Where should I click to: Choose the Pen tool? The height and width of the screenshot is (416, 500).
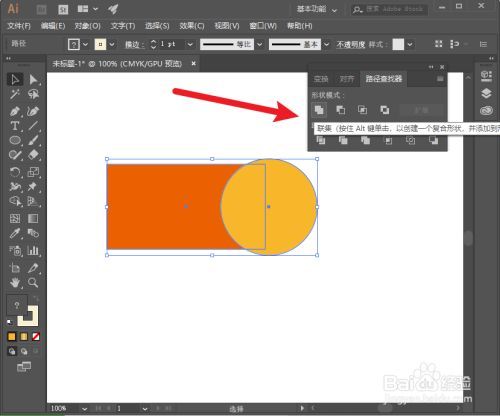click(15, 111)
